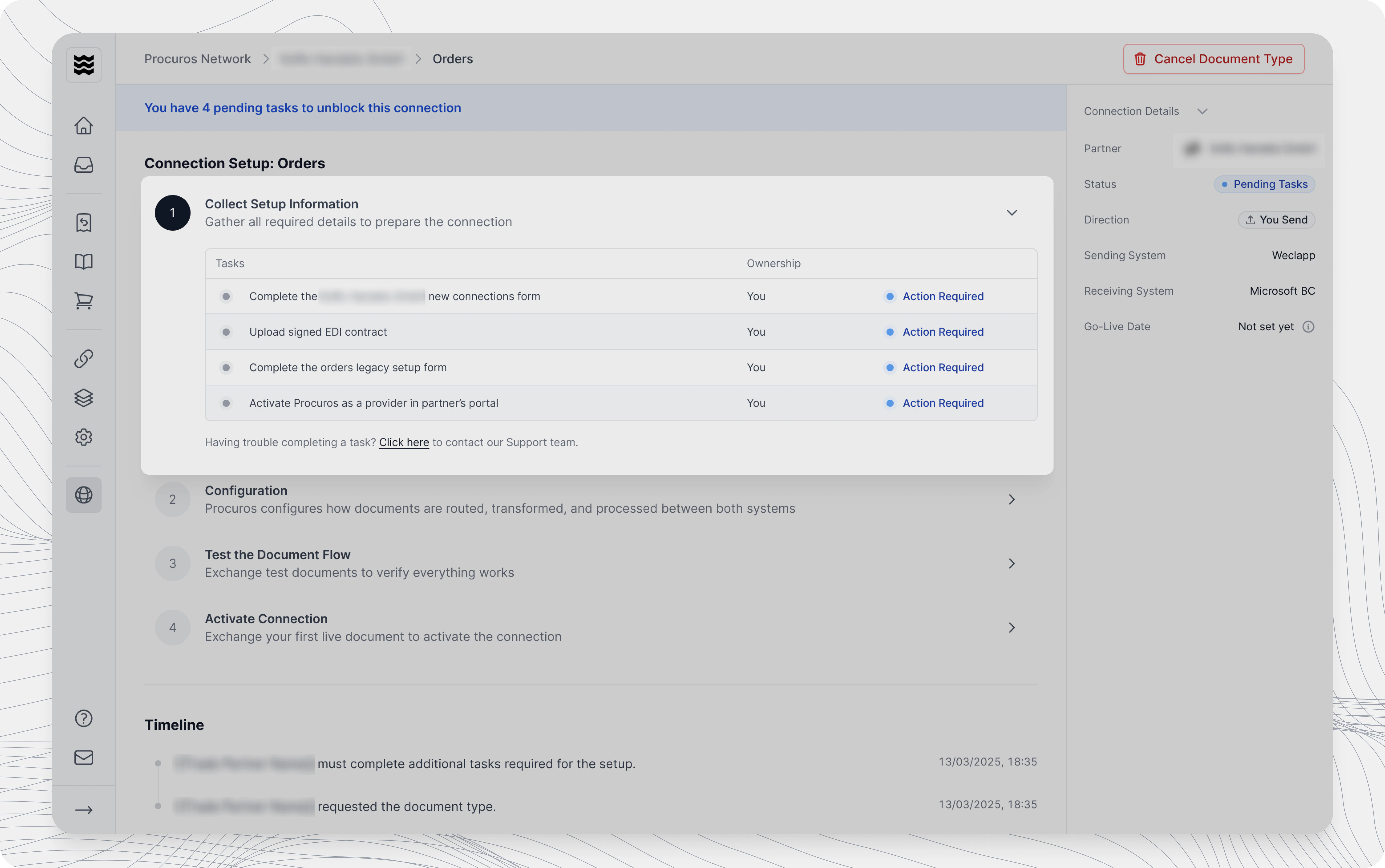Image resolution: width=1385 pixels, height=868 pixels.
Task: Expand the Activate Connection step
Action: tap(1011, 627)
